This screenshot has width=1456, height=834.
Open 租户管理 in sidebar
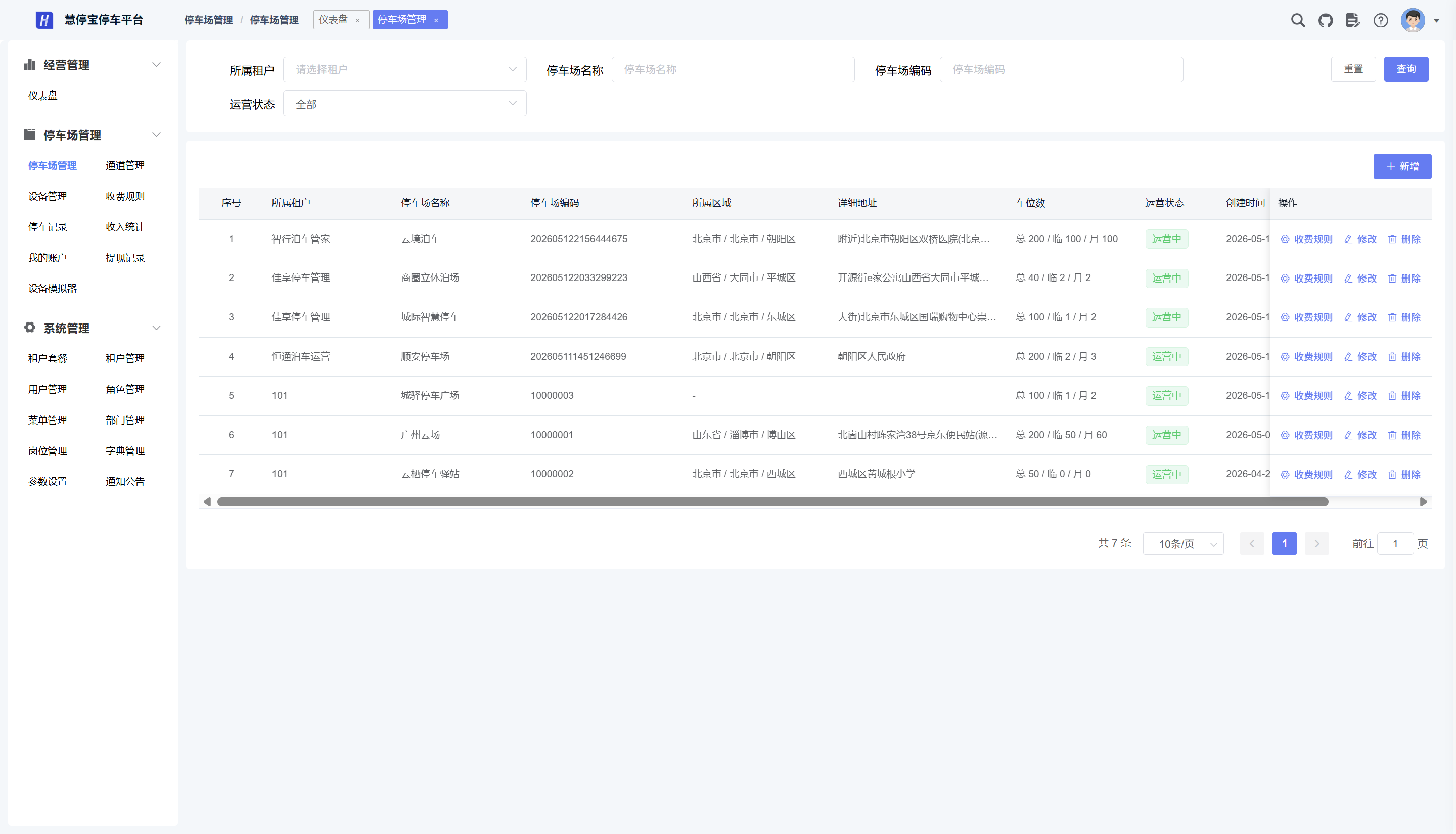pos(125,358)
